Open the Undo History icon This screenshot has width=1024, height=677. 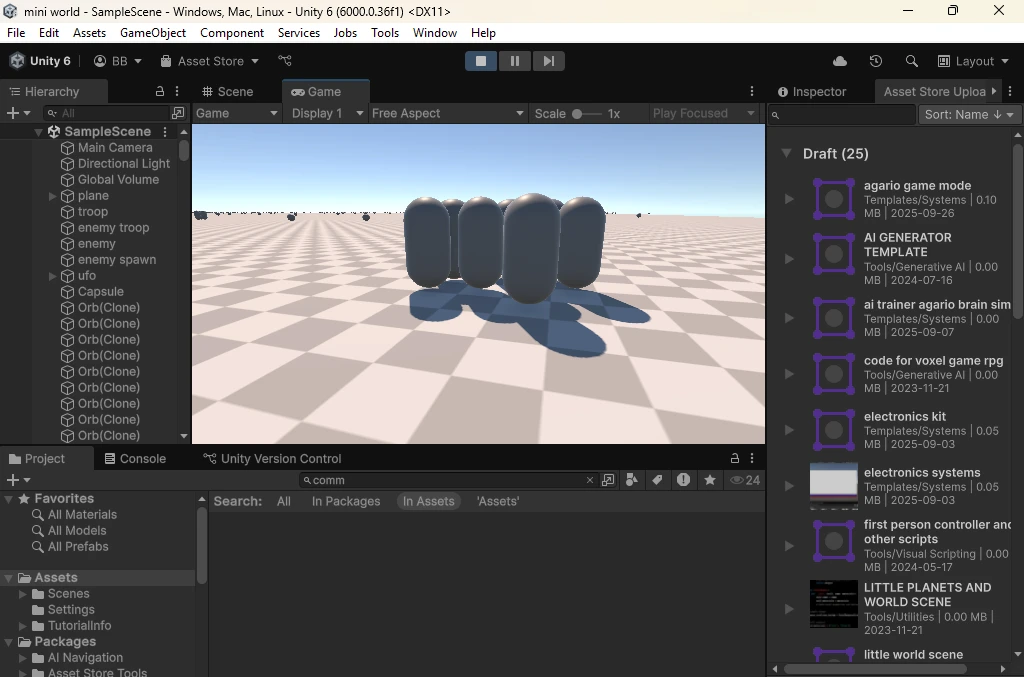click(x=876, y=61)
